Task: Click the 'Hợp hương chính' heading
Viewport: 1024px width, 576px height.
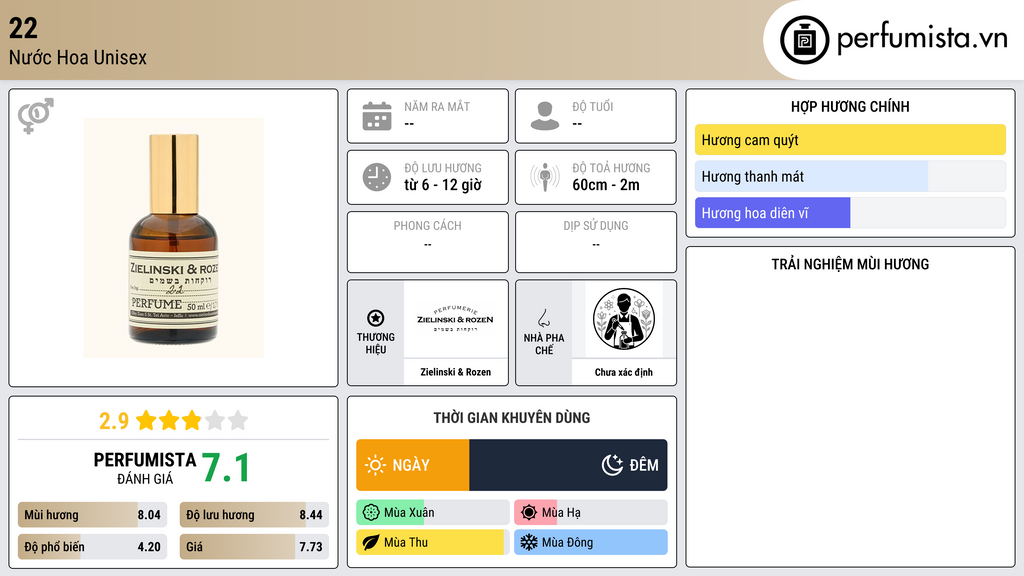Action: (850, 106)
